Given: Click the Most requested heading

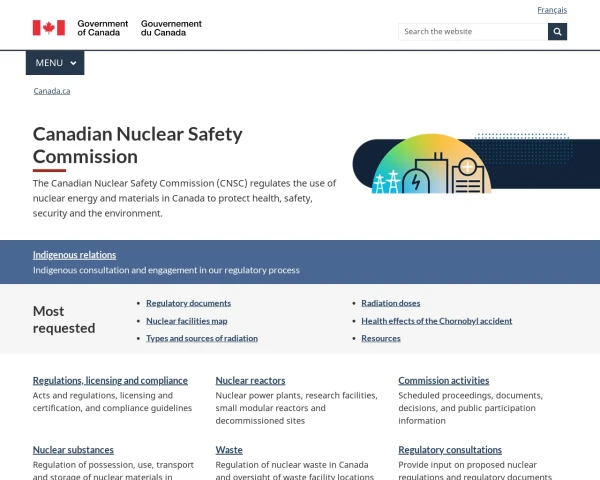Looking at the screenshot, I should coord(64,320).
